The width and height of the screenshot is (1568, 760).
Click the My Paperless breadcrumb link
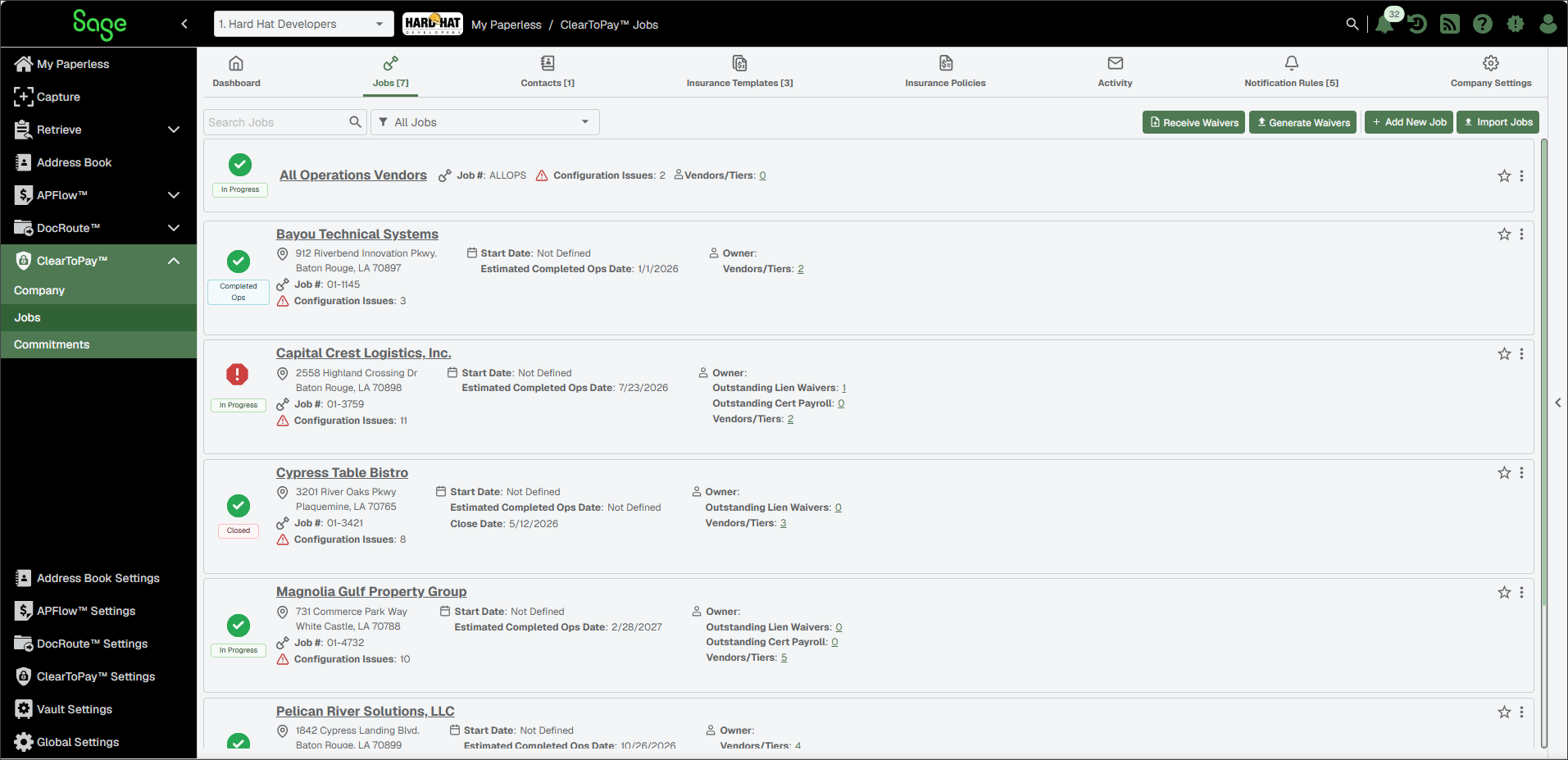pos(507,25)
